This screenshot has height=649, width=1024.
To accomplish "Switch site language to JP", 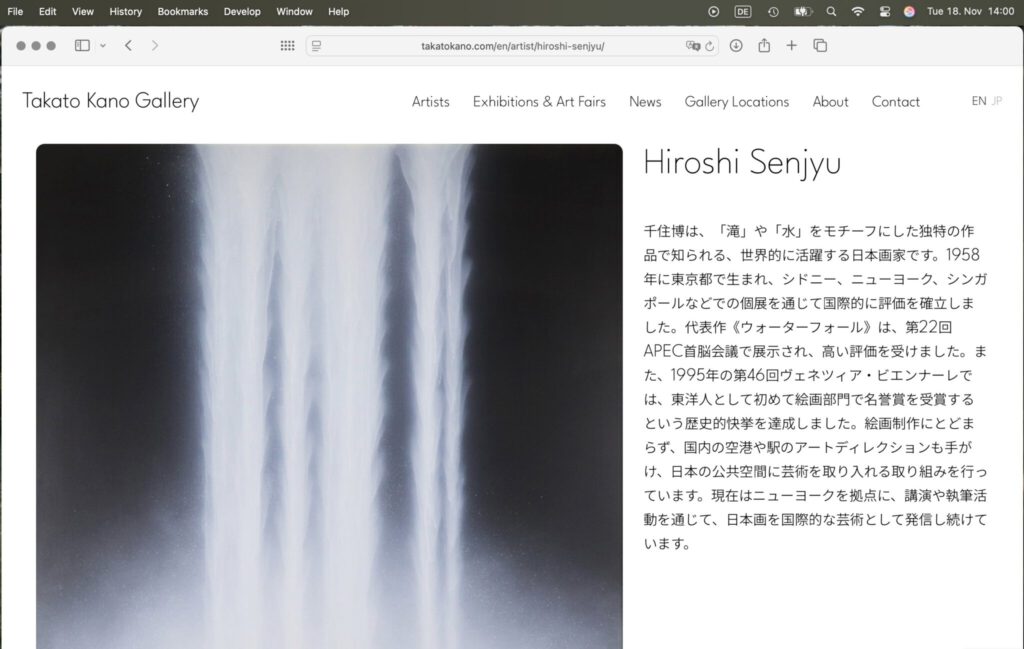I will point(996,101).
